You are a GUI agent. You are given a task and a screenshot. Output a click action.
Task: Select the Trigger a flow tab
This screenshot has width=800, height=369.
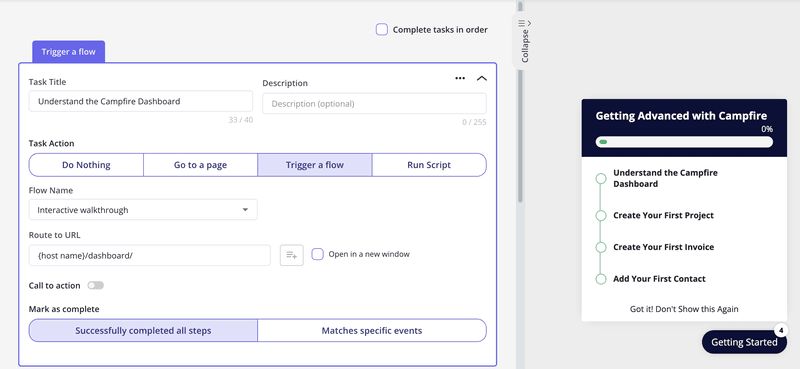(68, 52)
